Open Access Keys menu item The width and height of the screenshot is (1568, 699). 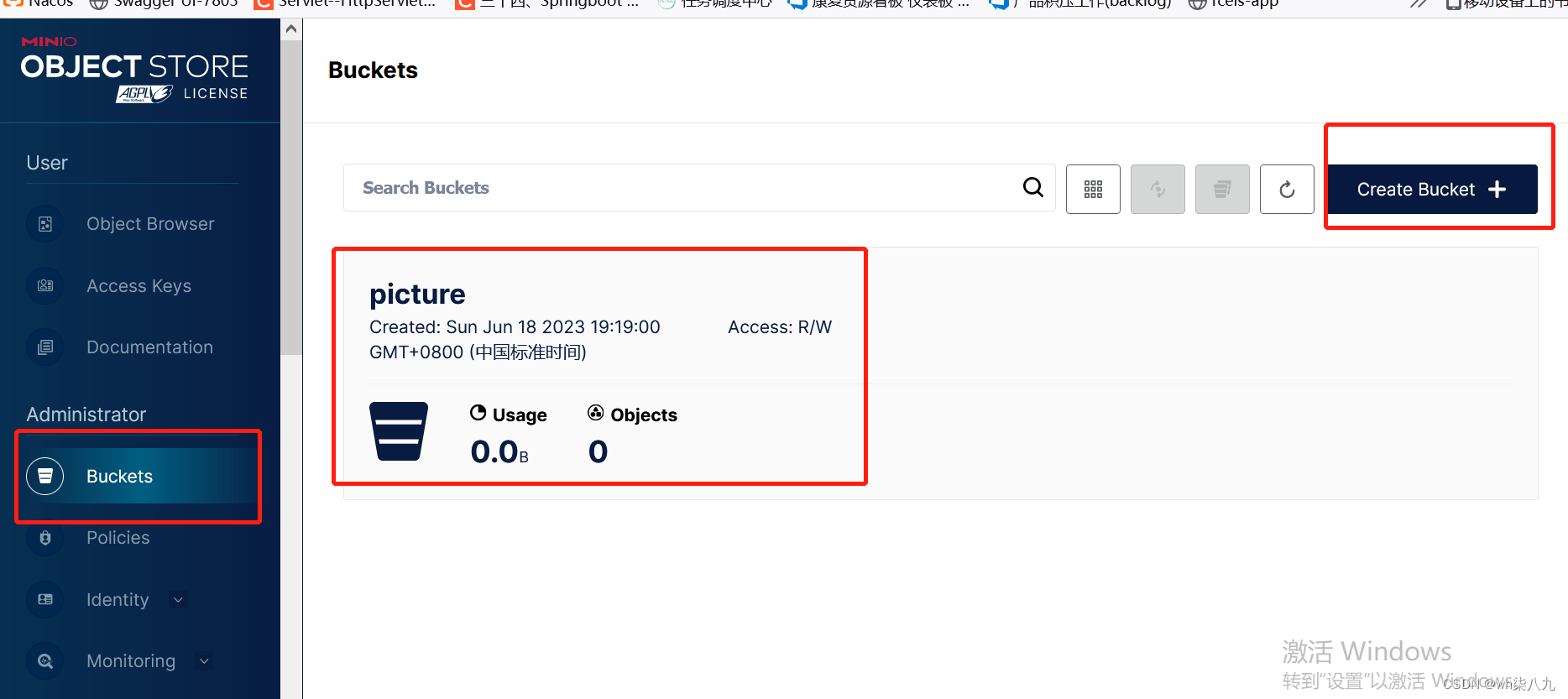click(139, 285)
